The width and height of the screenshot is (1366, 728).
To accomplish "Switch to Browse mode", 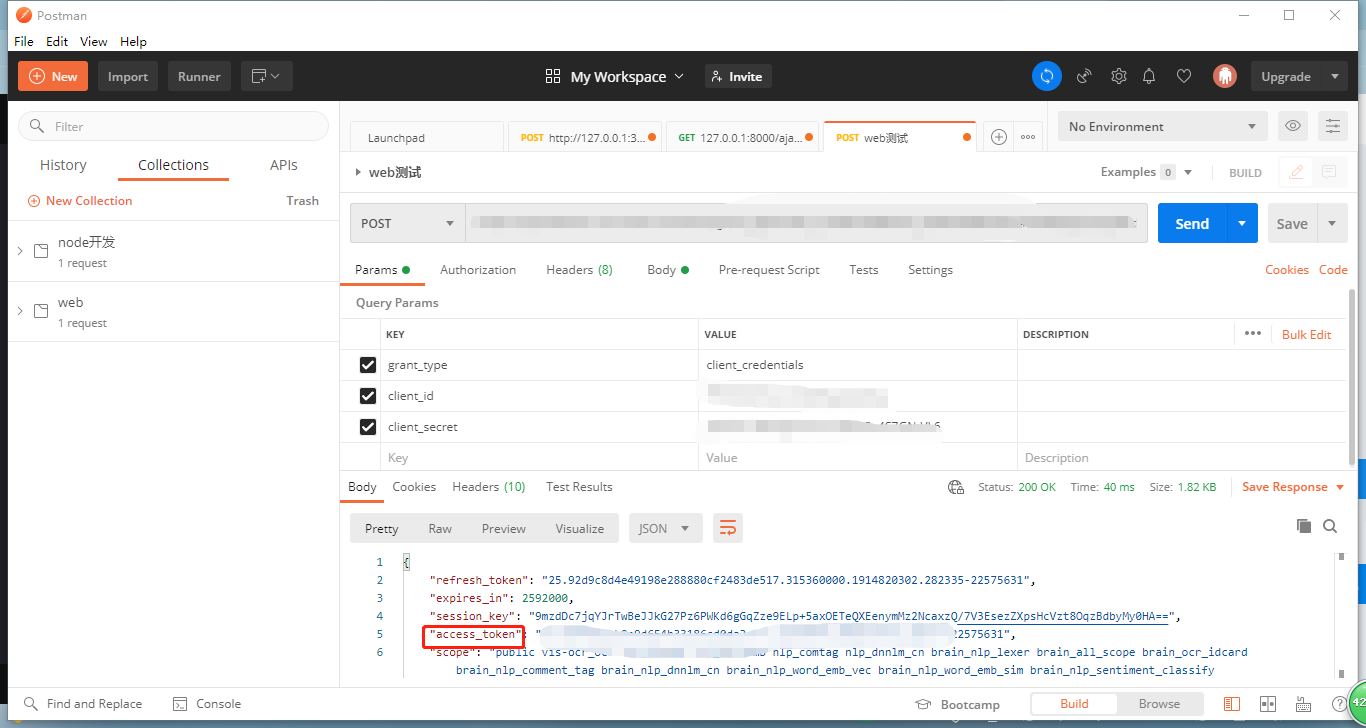I will (x=1159, y=704).
